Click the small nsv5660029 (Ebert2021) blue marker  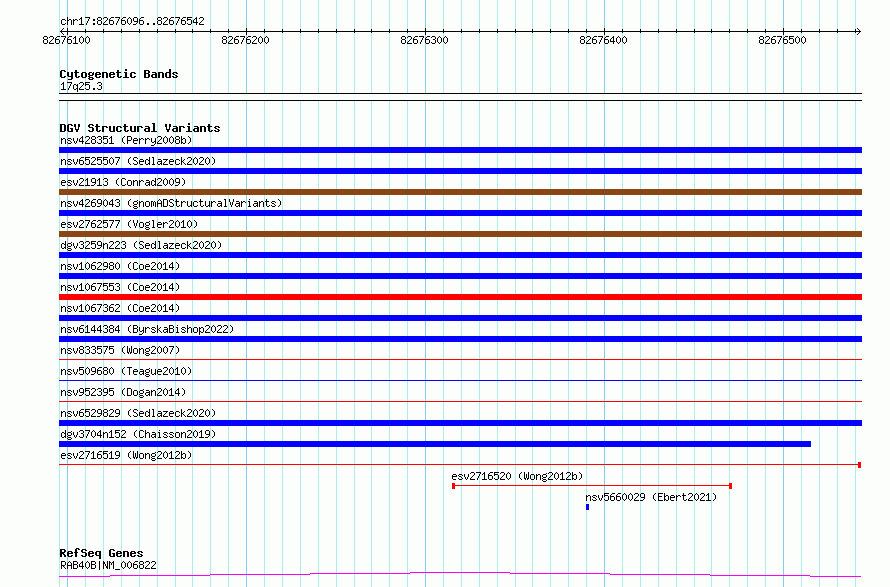tap(587, 507)
